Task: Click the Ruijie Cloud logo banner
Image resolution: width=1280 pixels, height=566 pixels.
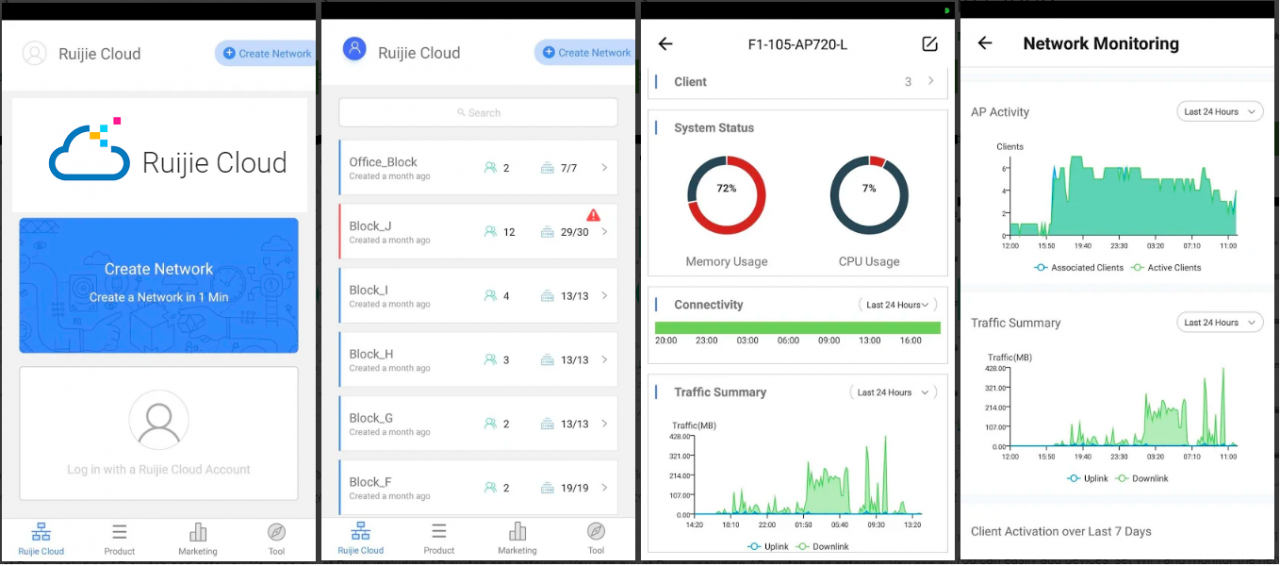Action: tap(159, 154)
